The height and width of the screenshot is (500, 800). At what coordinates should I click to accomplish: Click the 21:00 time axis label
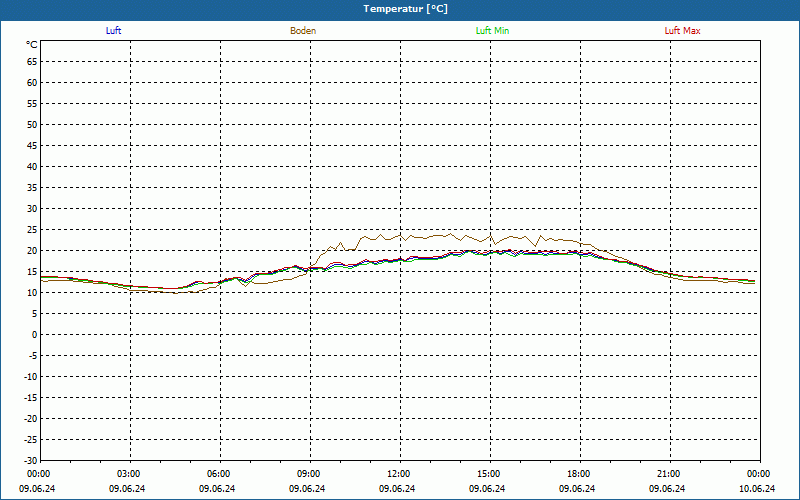(x=669, y=474)
